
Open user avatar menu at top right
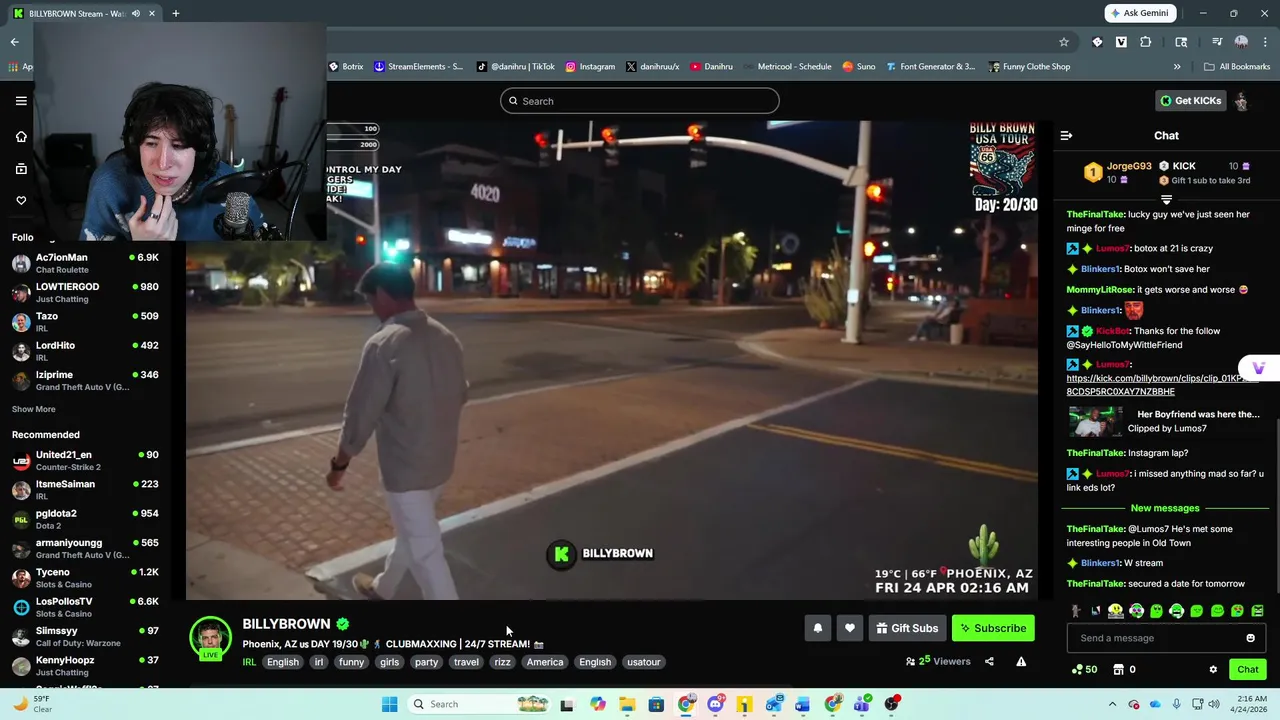[1241, 101]
